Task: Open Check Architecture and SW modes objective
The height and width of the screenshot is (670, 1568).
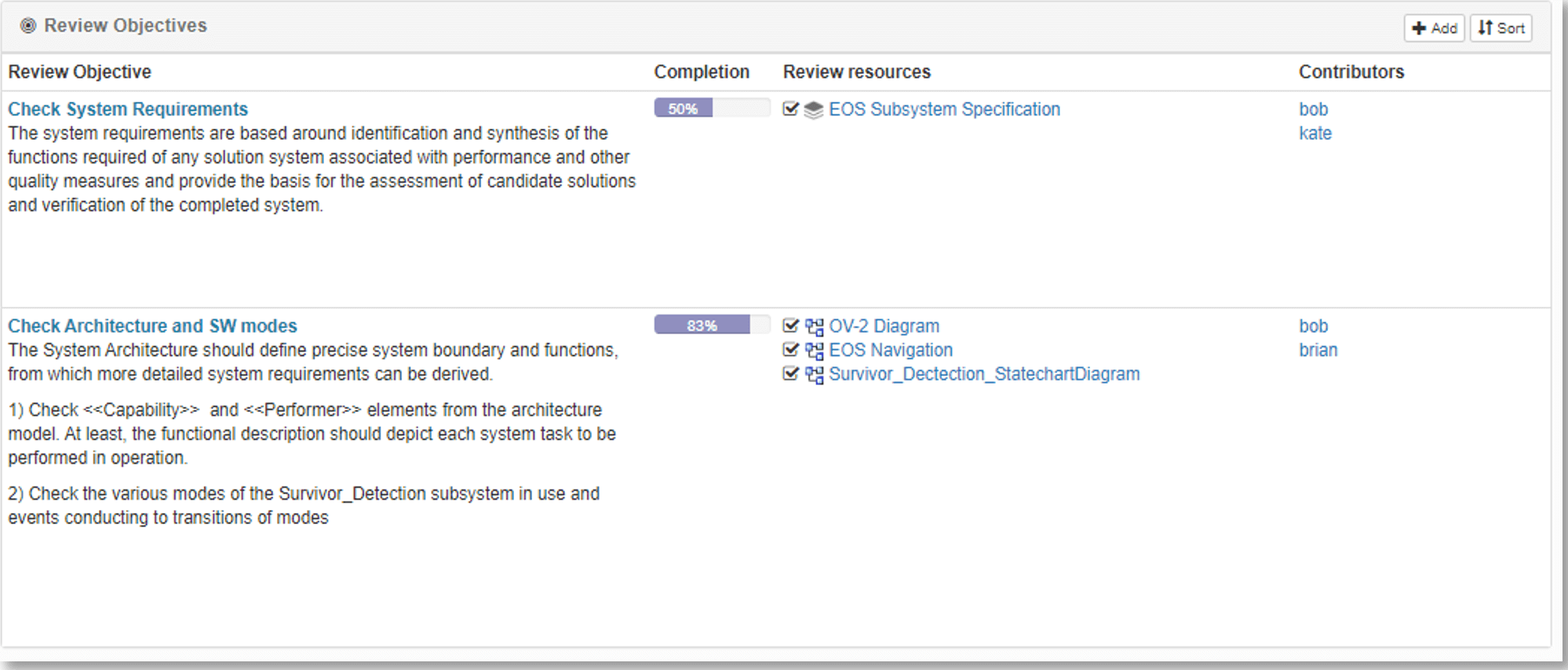Action: (152, 326)
